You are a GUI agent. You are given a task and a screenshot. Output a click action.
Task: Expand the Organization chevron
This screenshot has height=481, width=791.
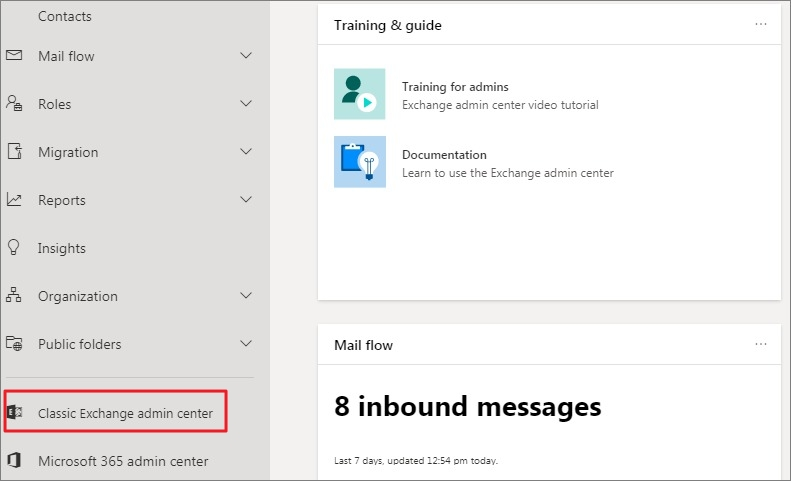246,295
